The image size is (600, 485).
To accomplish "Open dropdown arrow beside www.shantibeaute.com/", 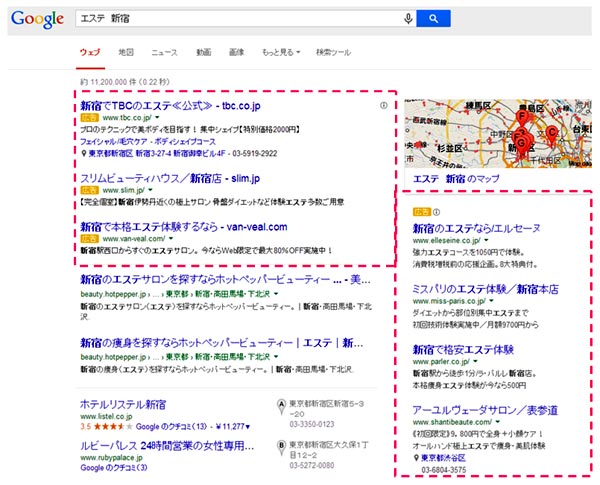I will click(497, 422).
